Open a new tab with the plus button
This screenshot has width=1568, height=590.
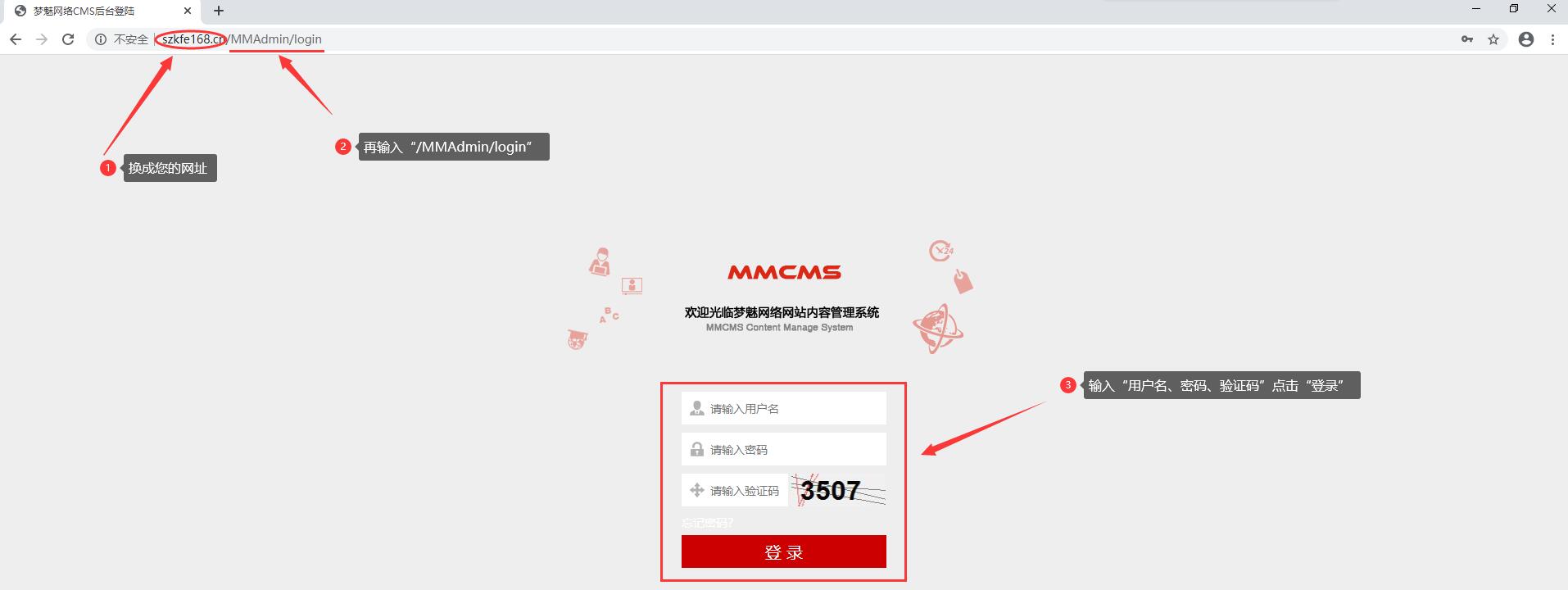point(219,11)
